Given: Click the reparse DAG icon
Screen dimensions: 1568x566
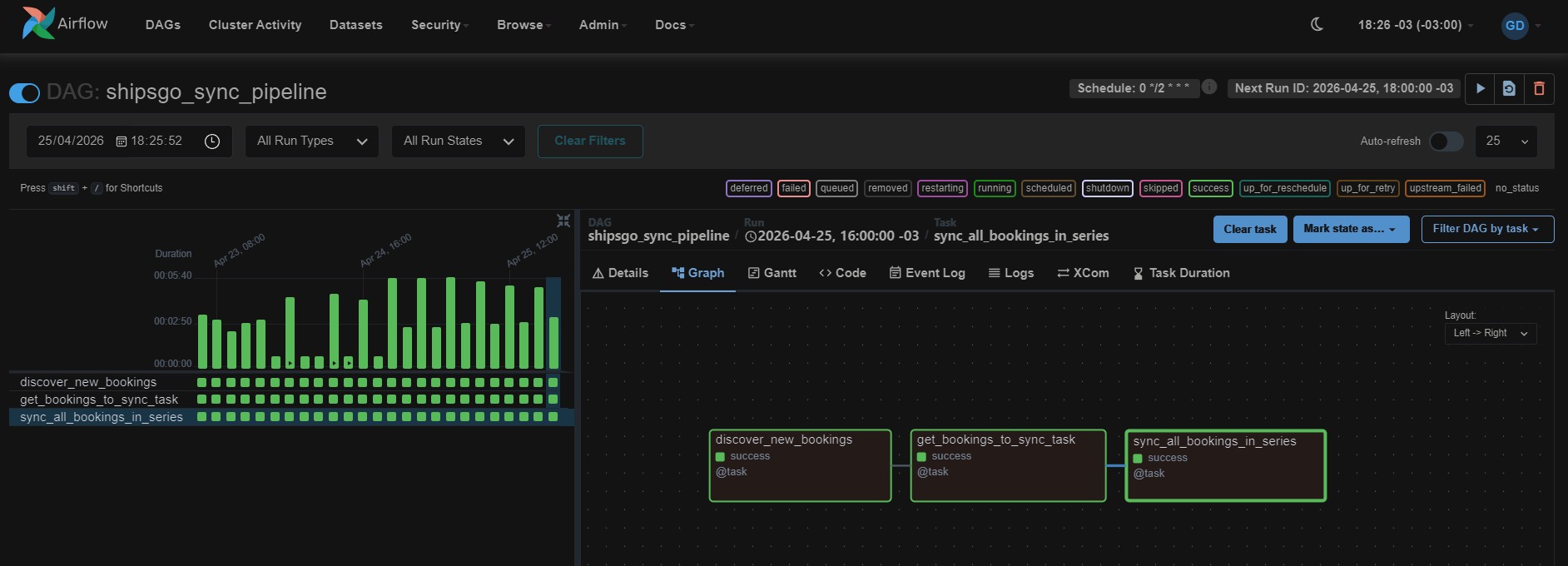Looking at the screenshot, I should point(1509,88).
